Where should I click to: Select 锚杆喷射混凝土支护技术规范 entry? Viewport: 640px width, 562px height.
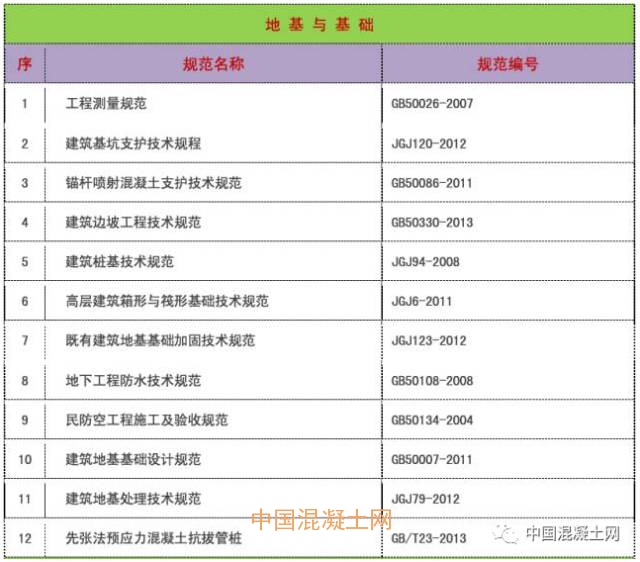click(x=153, y=183)
